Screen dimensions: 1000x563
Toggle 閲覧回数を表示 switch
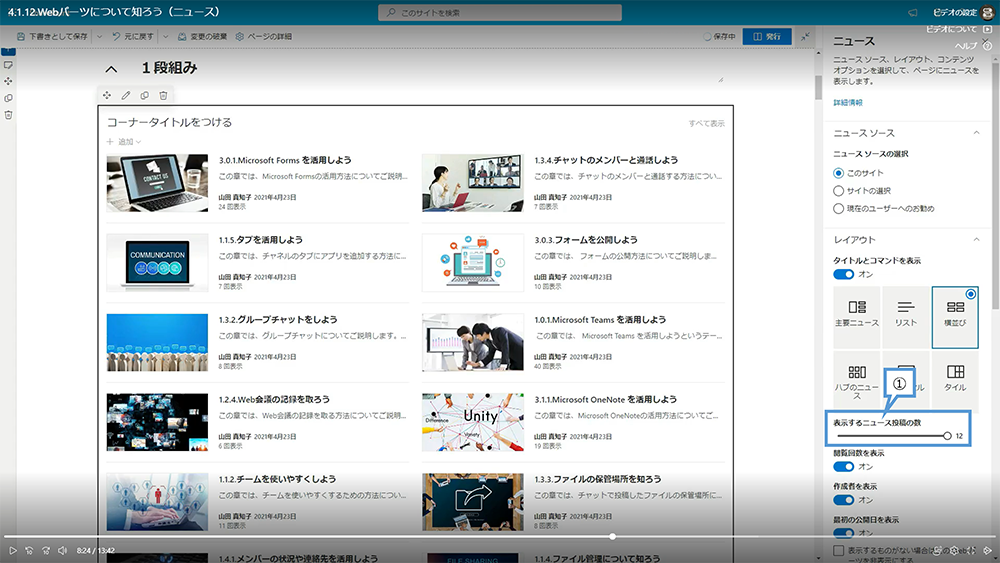pyautogui.click(x=844, y=467)
